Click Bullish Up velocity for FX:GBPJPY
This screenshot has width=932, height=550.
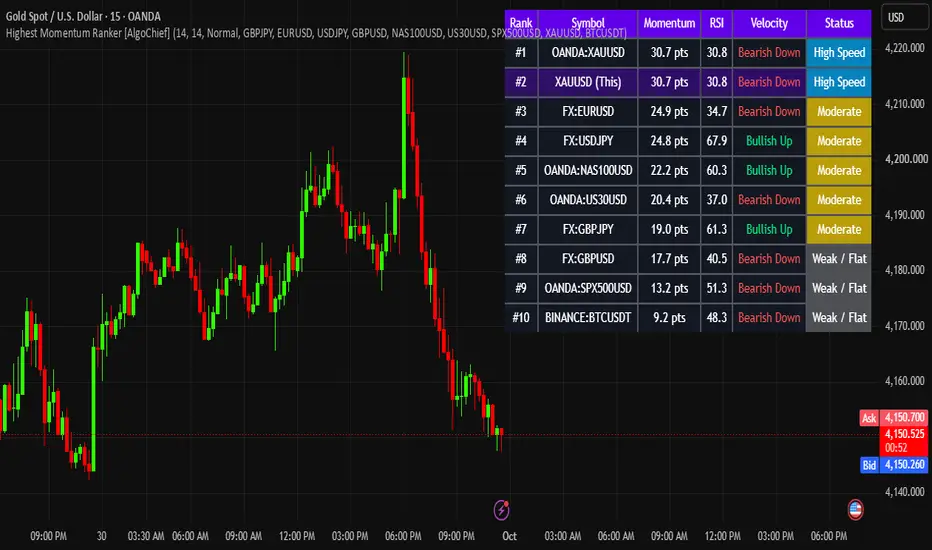[x=769, y=229]
